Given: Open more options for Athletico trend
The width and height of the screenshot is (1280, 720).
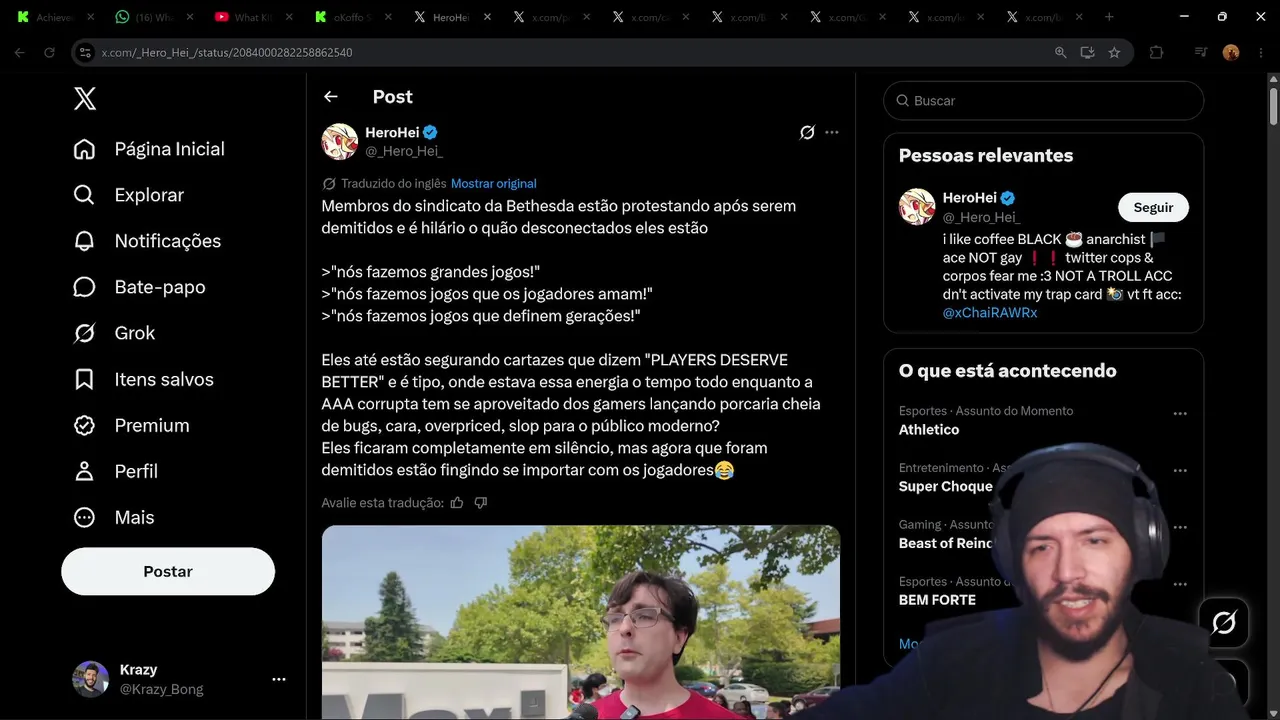Looking at the screenshot, I should tap(1180, 413).
